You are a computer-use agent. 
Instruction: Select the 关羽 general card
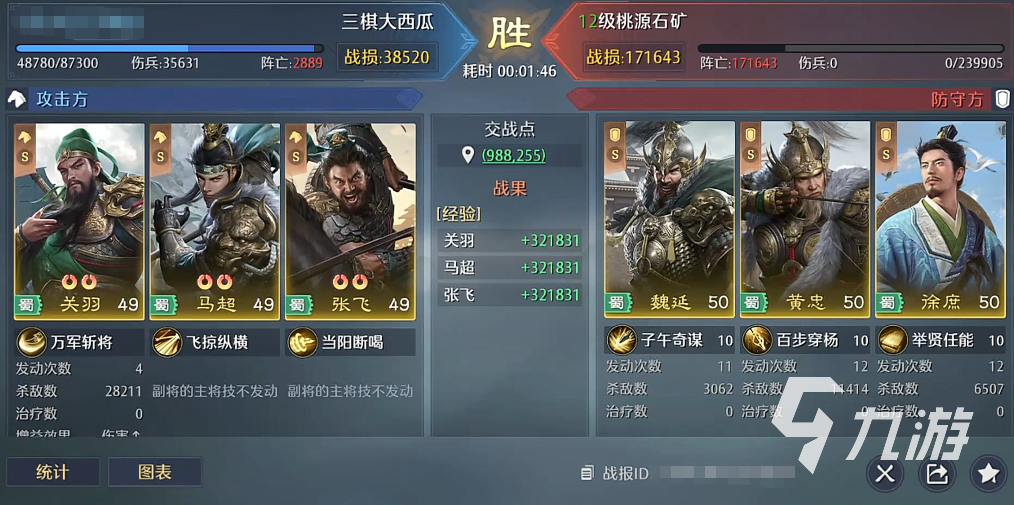pos(80,222)
